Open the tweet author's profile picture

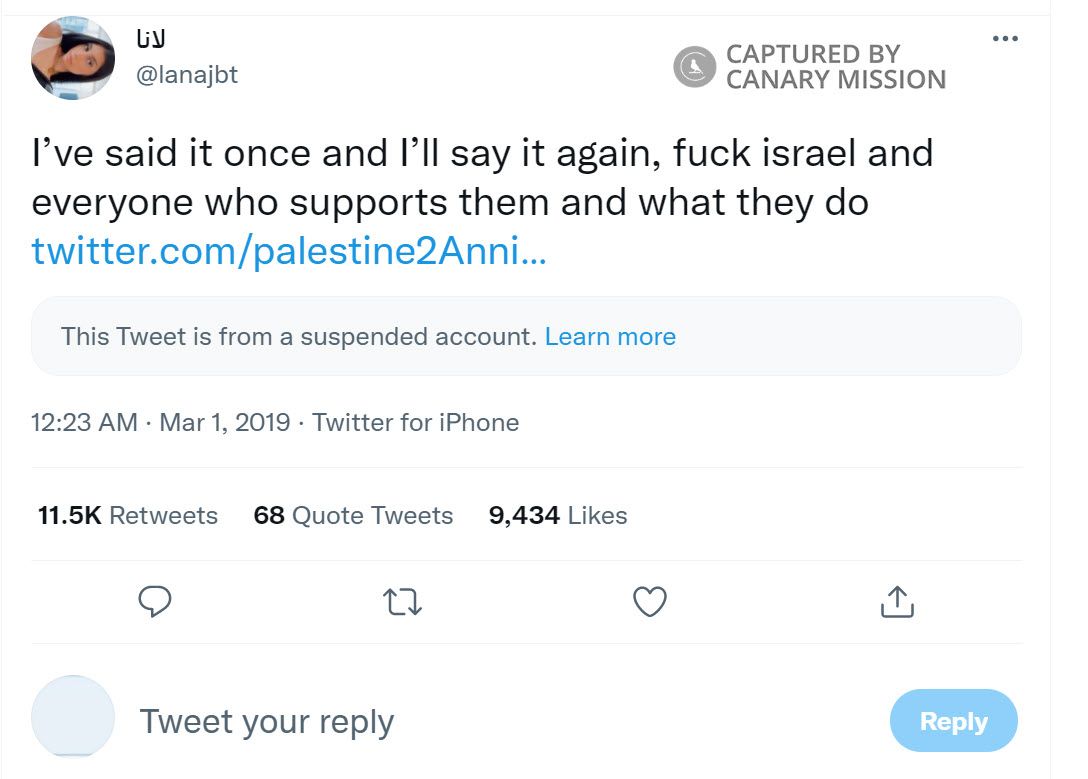73,58
